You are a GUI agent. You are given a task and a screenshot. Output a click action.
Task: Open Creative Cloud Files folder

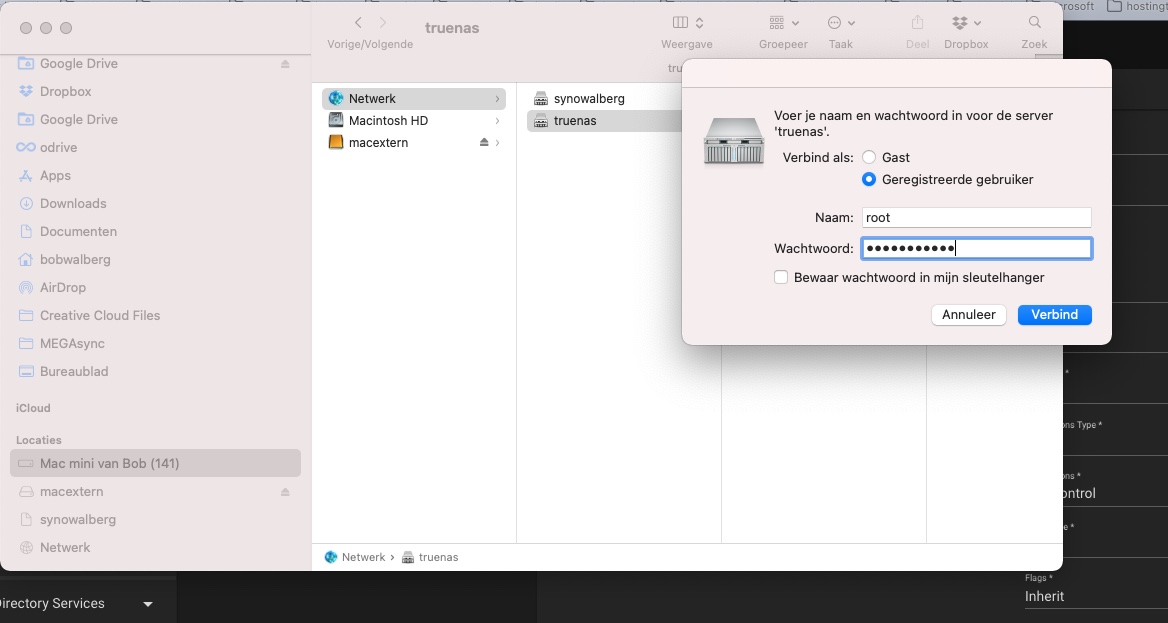point(100,315)
